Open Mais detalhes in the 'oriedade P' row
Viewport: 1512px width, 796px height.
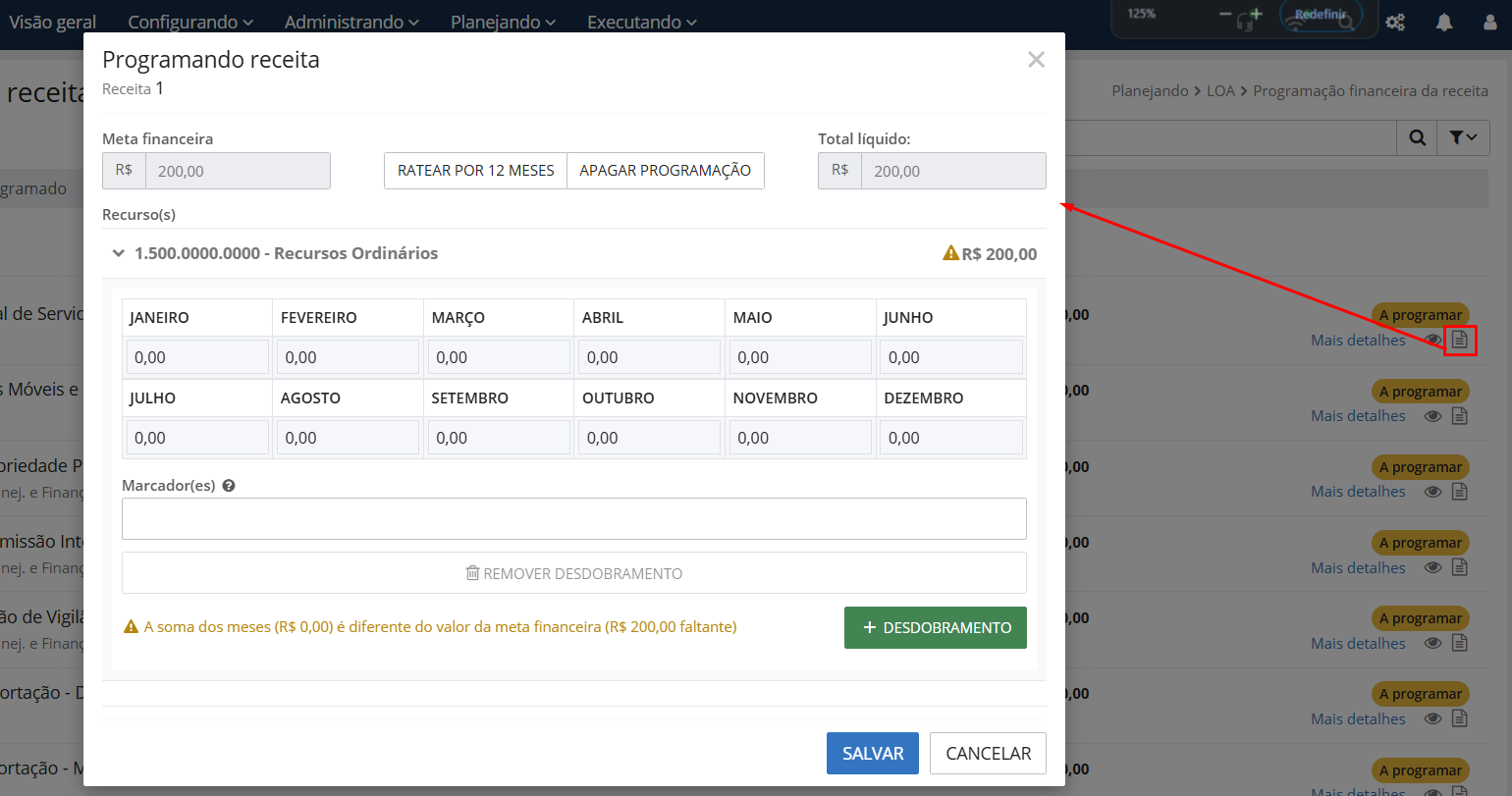[1358, 492]
